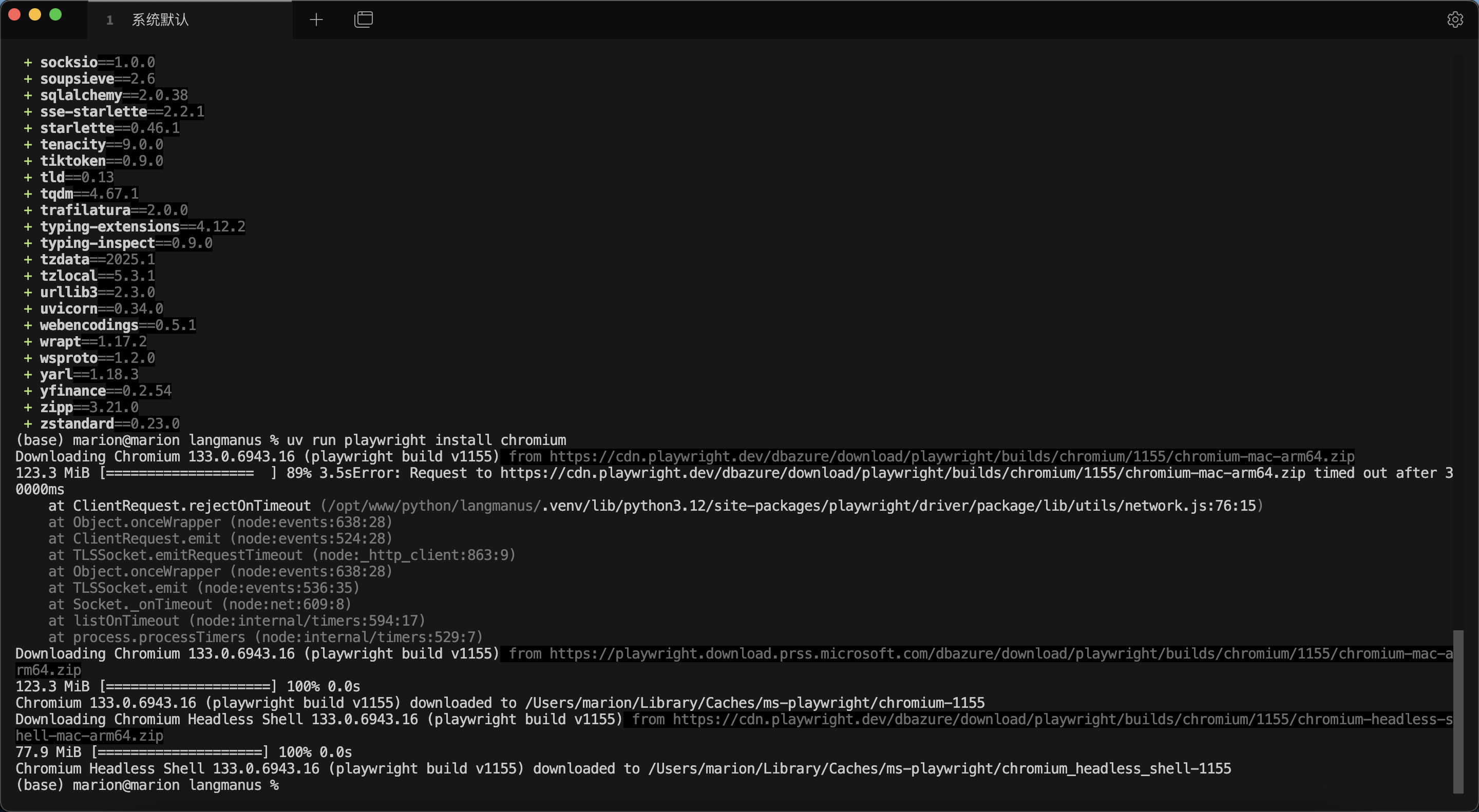Screen dimensions: 1479x812
Task: Click the ms-playwright/chromium-1155 cache path
Action: pyautogui.click(x=754, y=703)
